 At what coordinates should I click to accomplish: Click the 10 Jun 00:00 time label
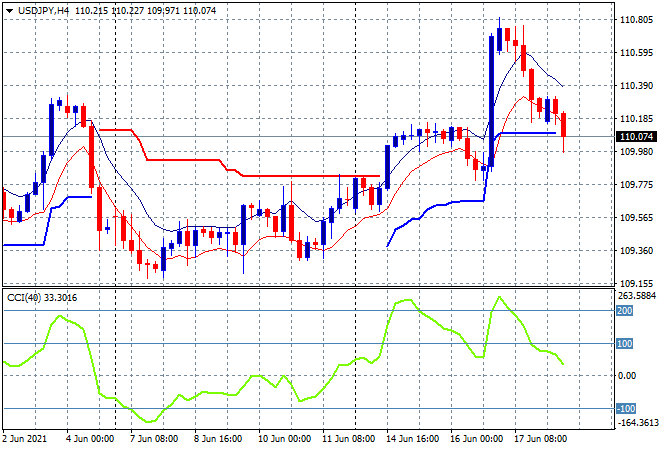click(x=284, y=439)
